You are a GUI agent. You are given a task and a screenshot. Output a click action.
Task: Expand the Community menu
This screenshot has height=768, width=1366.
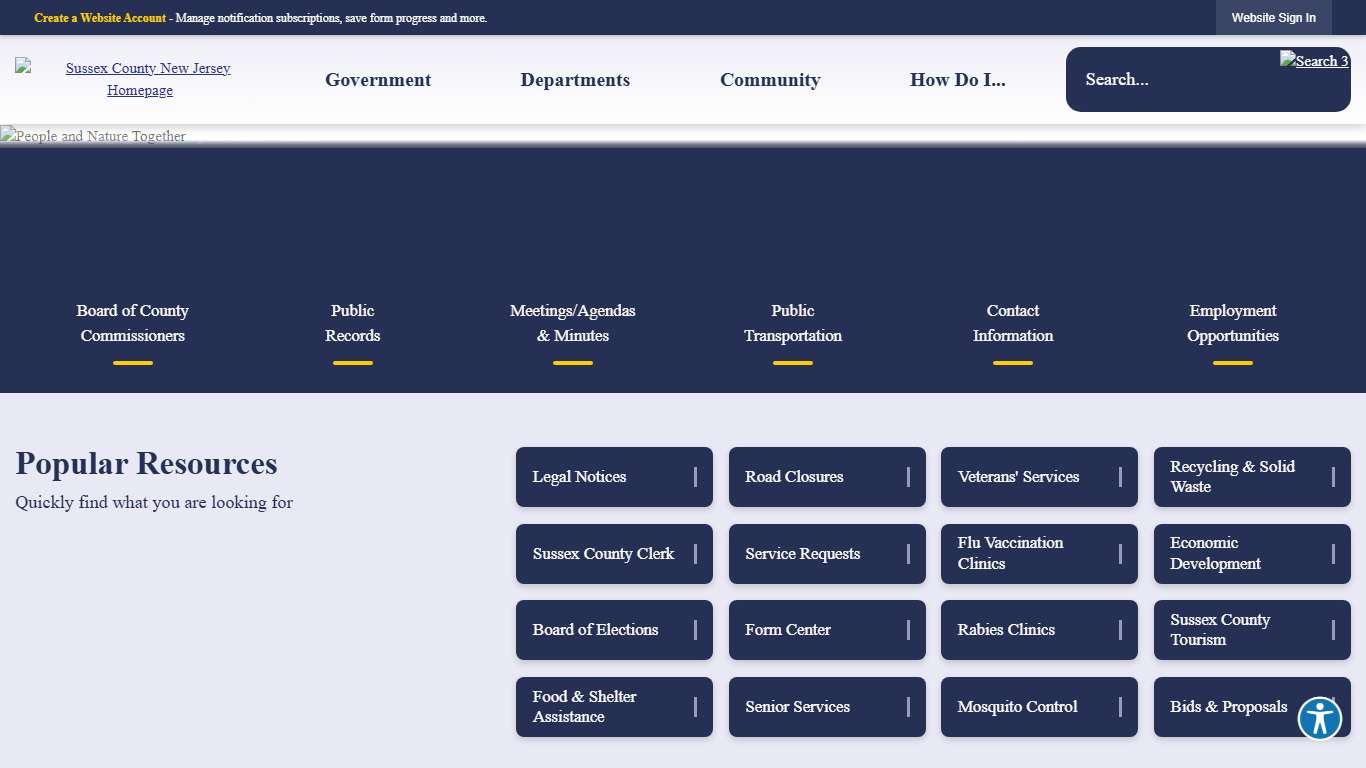point(770,80)
